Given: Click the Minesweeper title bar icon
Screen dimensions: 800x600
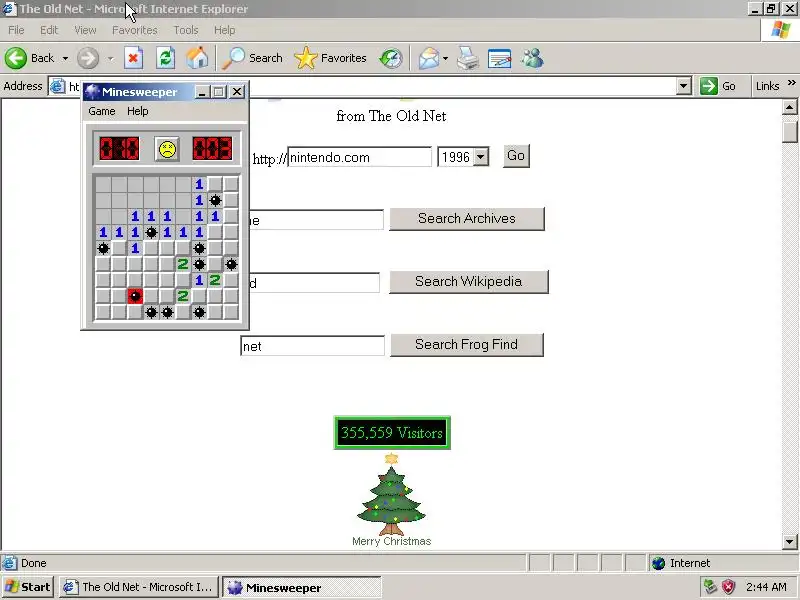Looking at the screenshot, I should (x=92, y=92).
